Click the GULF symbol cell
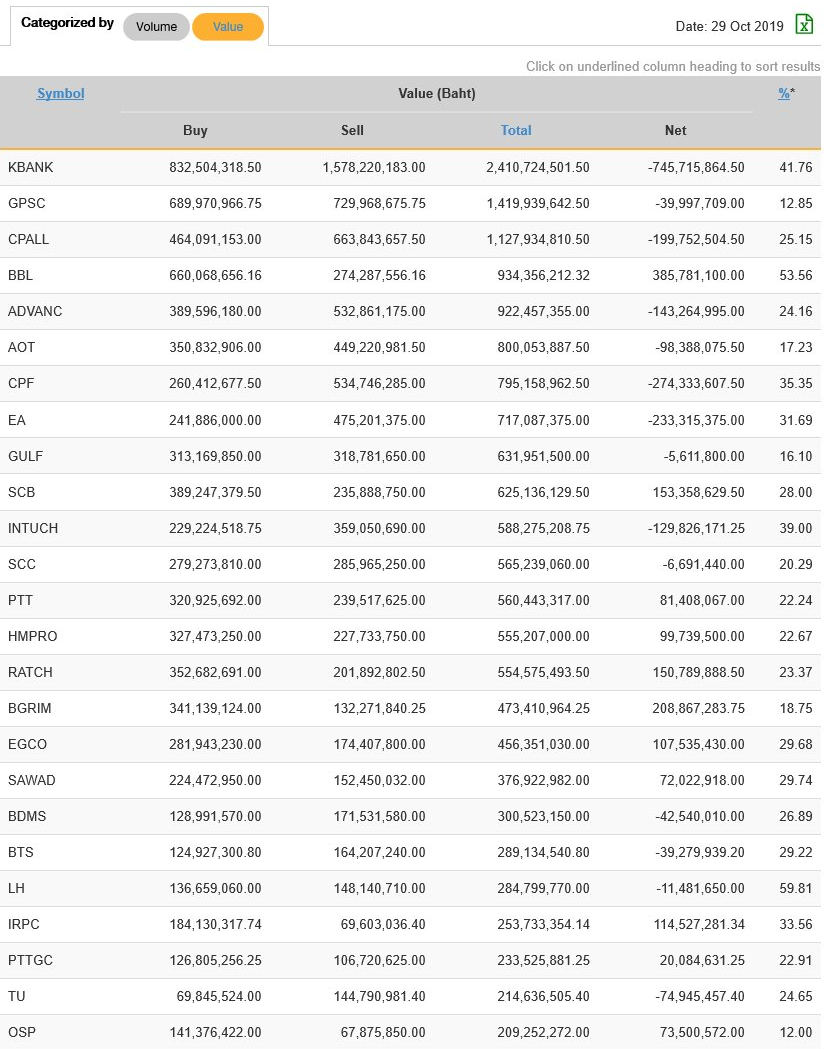This screenshot has width=824, height=1049. [x=26, y=456]
